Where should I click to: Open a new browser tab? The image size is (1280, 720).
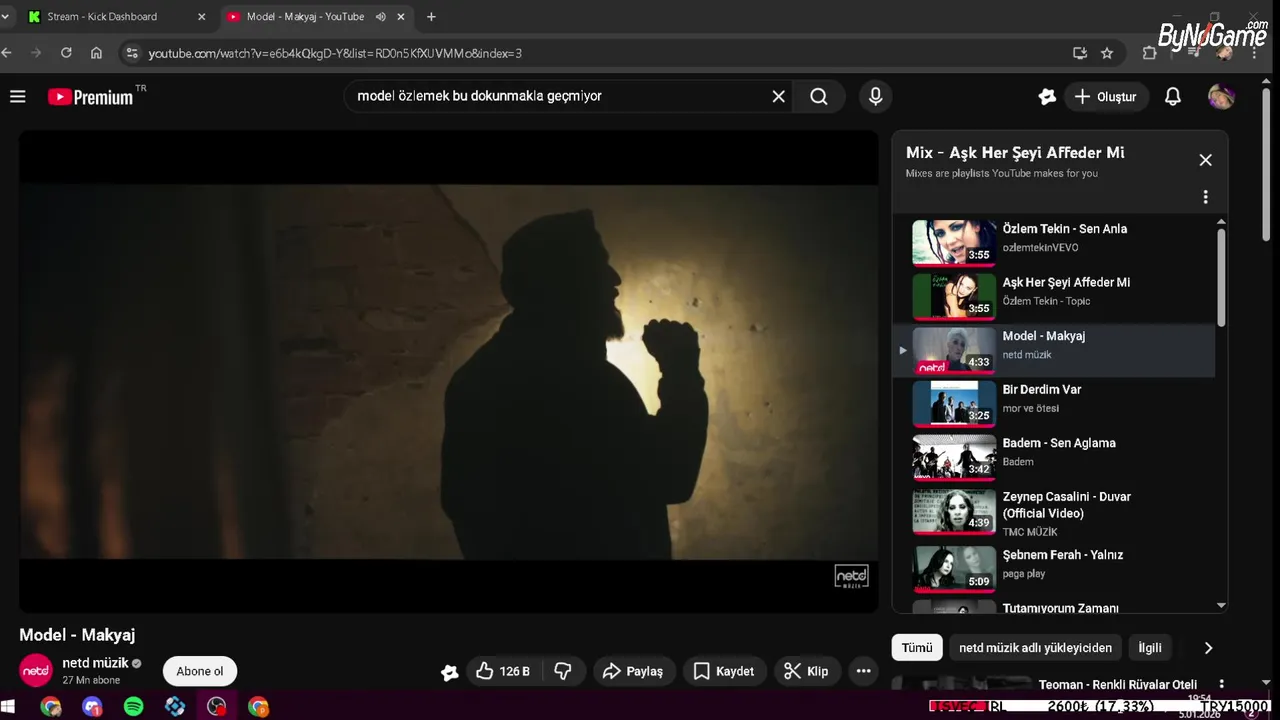pos(431,17)
